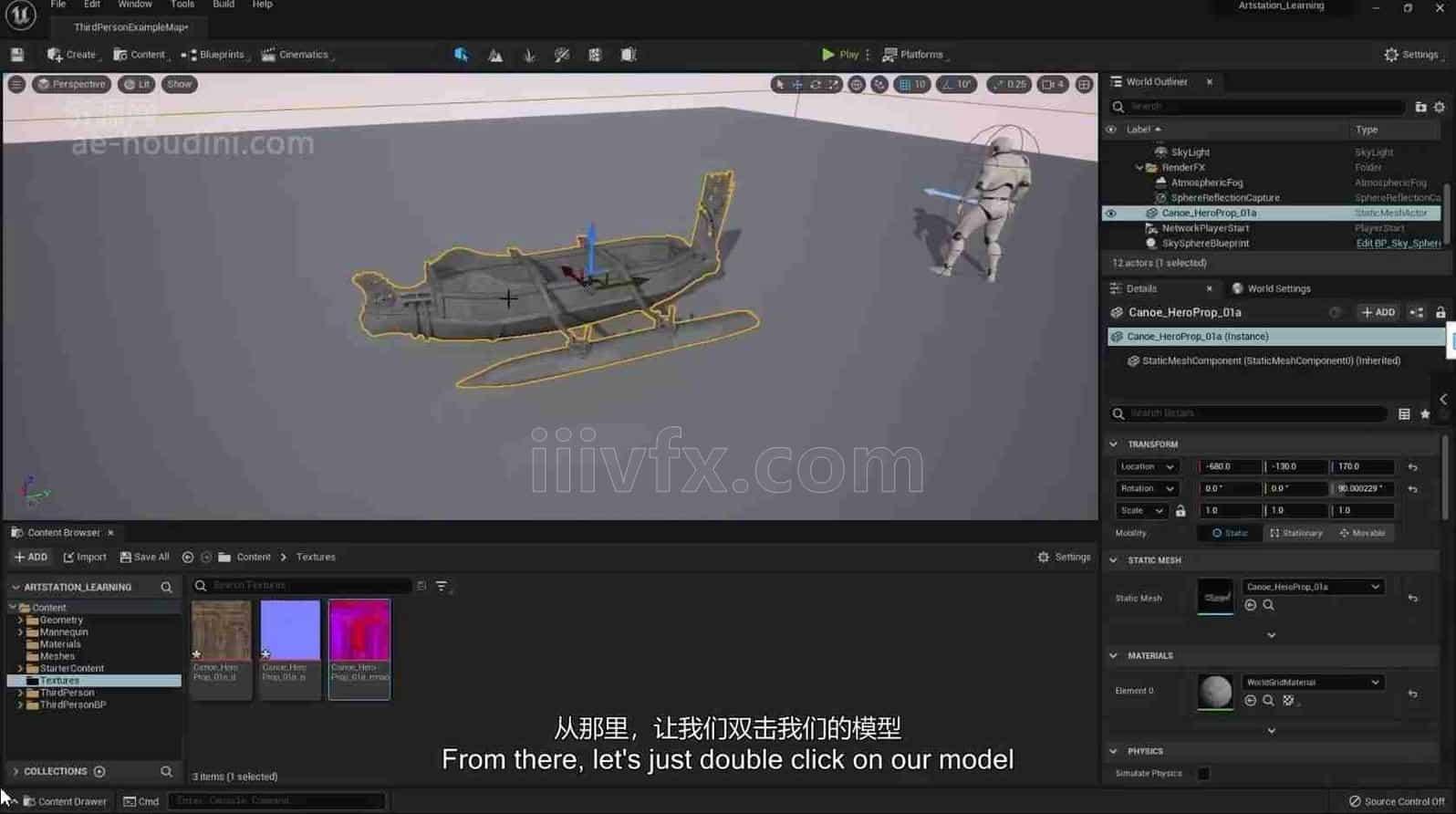Open Details property matrix grid icon

(x=1404, y=413)
